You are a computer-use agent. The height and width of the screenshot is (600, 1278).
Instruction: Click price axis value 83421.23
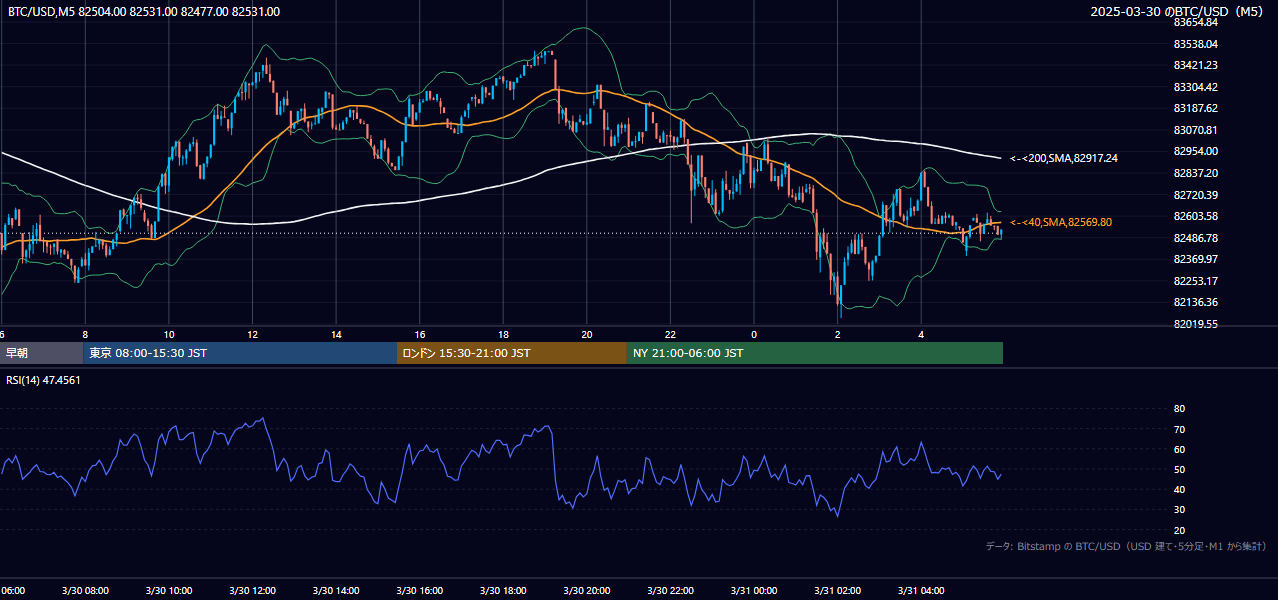[1196, 65]
